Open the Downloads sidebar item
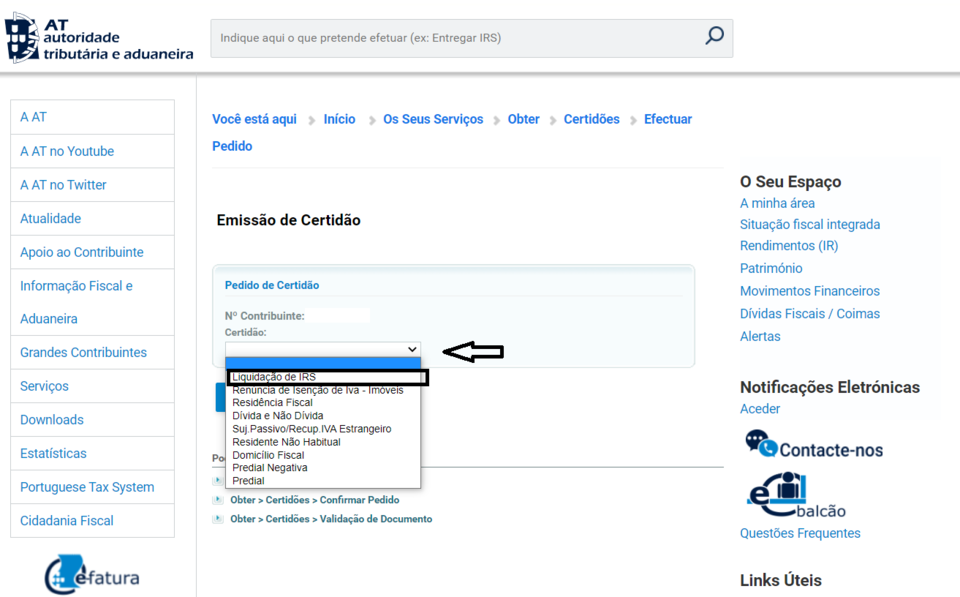This screenshot has height=597, width=960. coord(52,420)
